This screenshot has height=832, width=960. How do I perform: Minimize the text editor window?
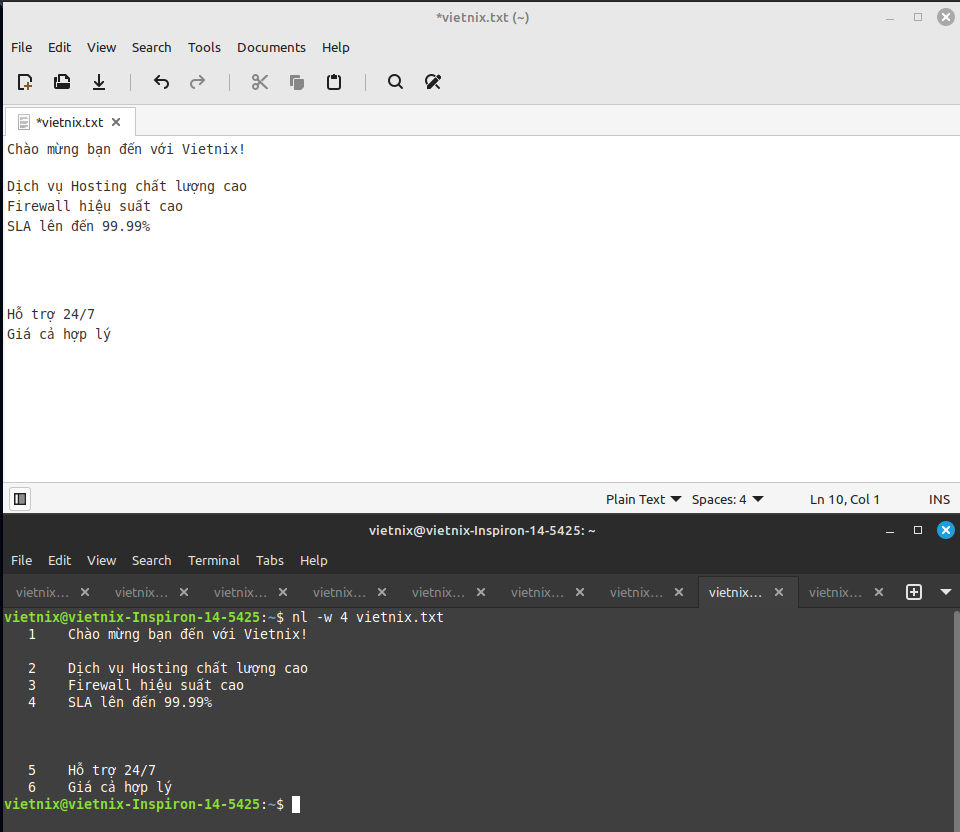click(x=890, y=17)
